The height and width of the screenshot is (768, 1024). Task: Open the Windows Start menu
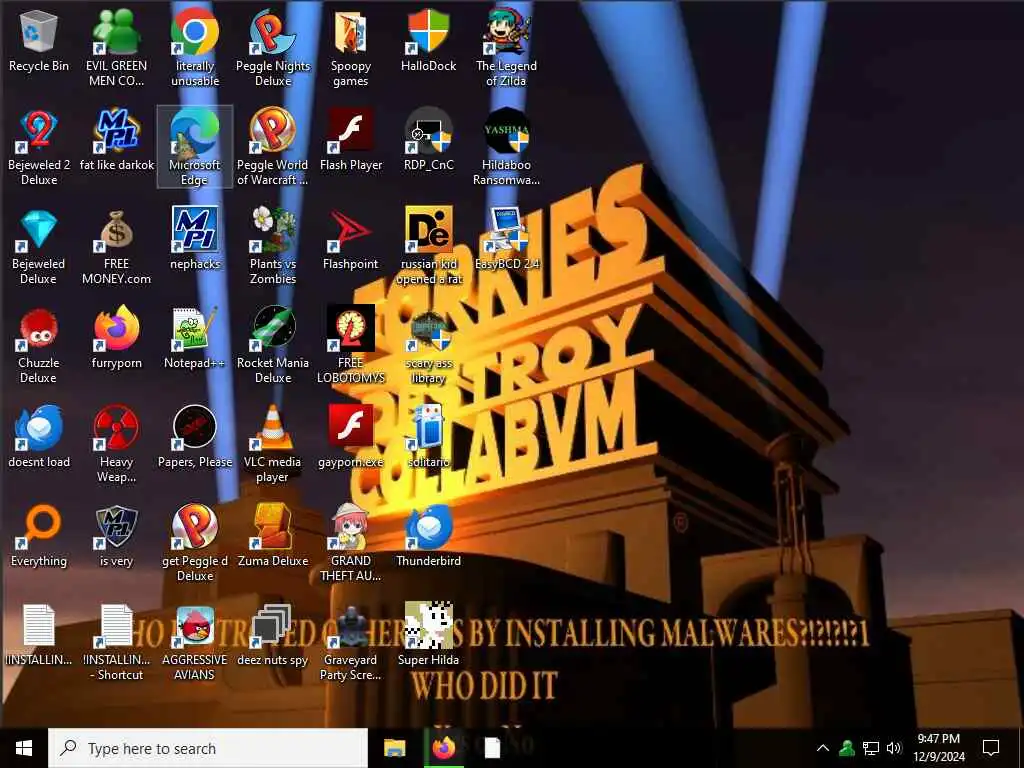pyautogui.click(x=24, y=748)
